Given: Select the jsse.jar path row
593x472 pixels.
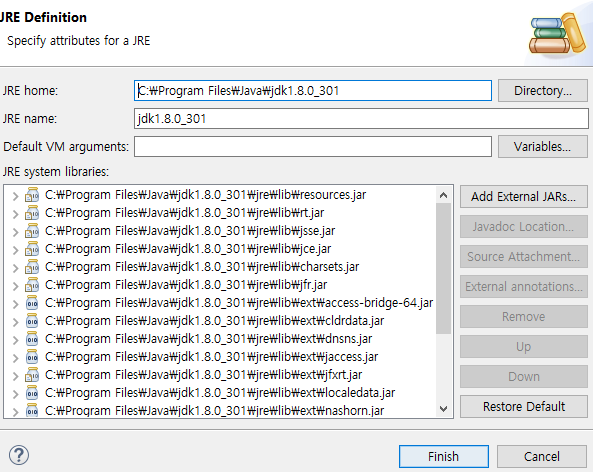Looking at the screenshot, I should click(x=190, y=231).
